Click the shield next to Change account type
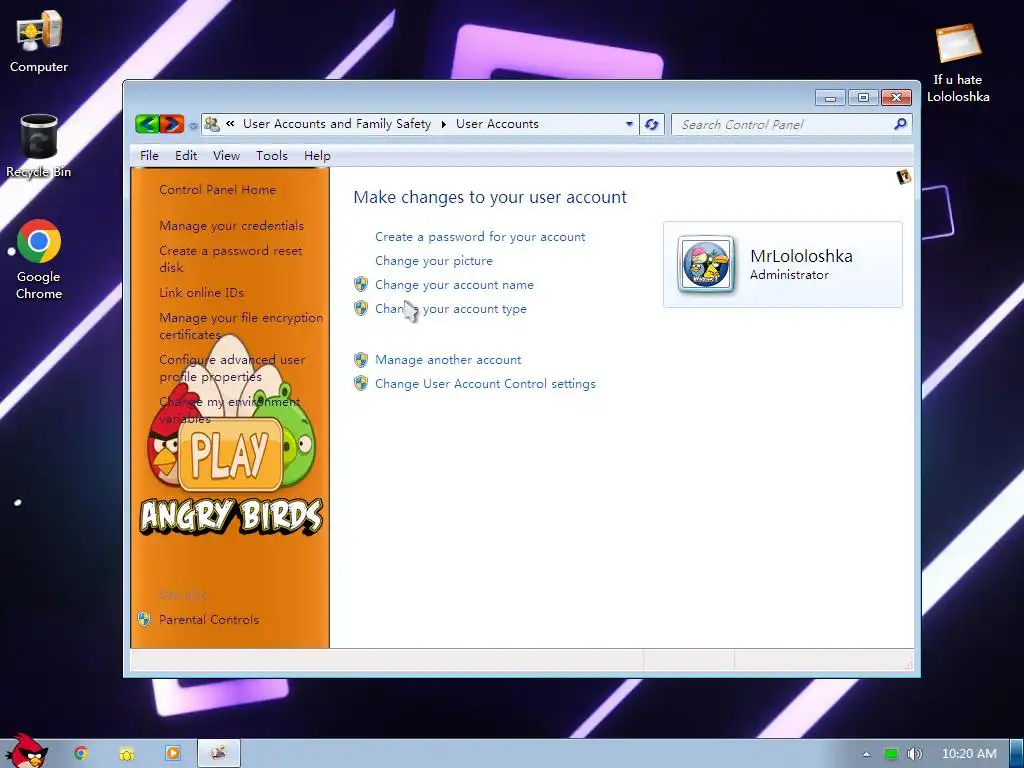1024x768 pixels. [360, 308]
